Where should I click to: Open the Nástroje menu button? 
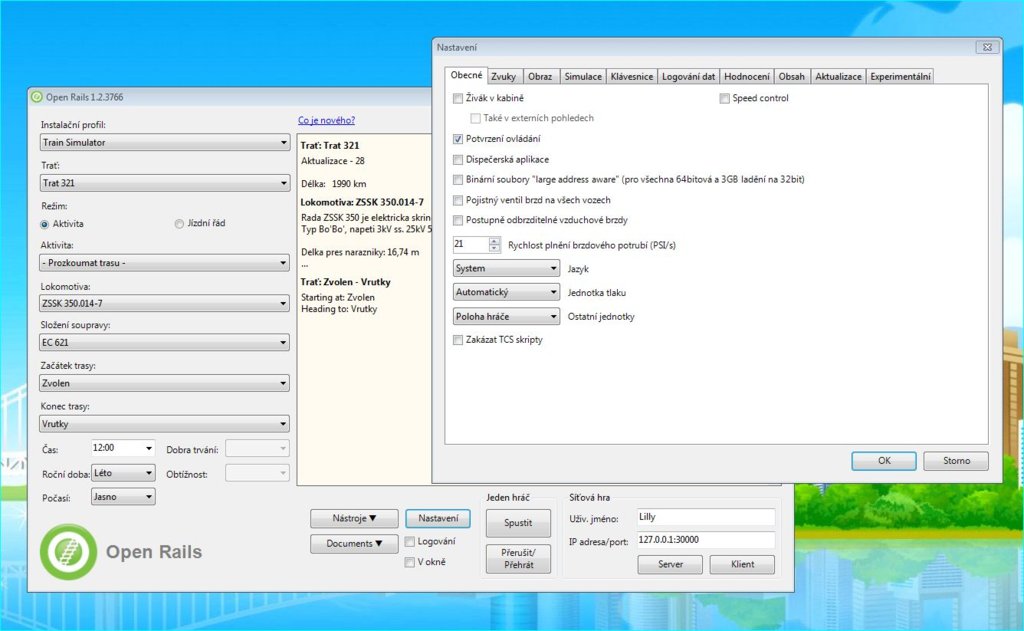[x=354, y=518]
